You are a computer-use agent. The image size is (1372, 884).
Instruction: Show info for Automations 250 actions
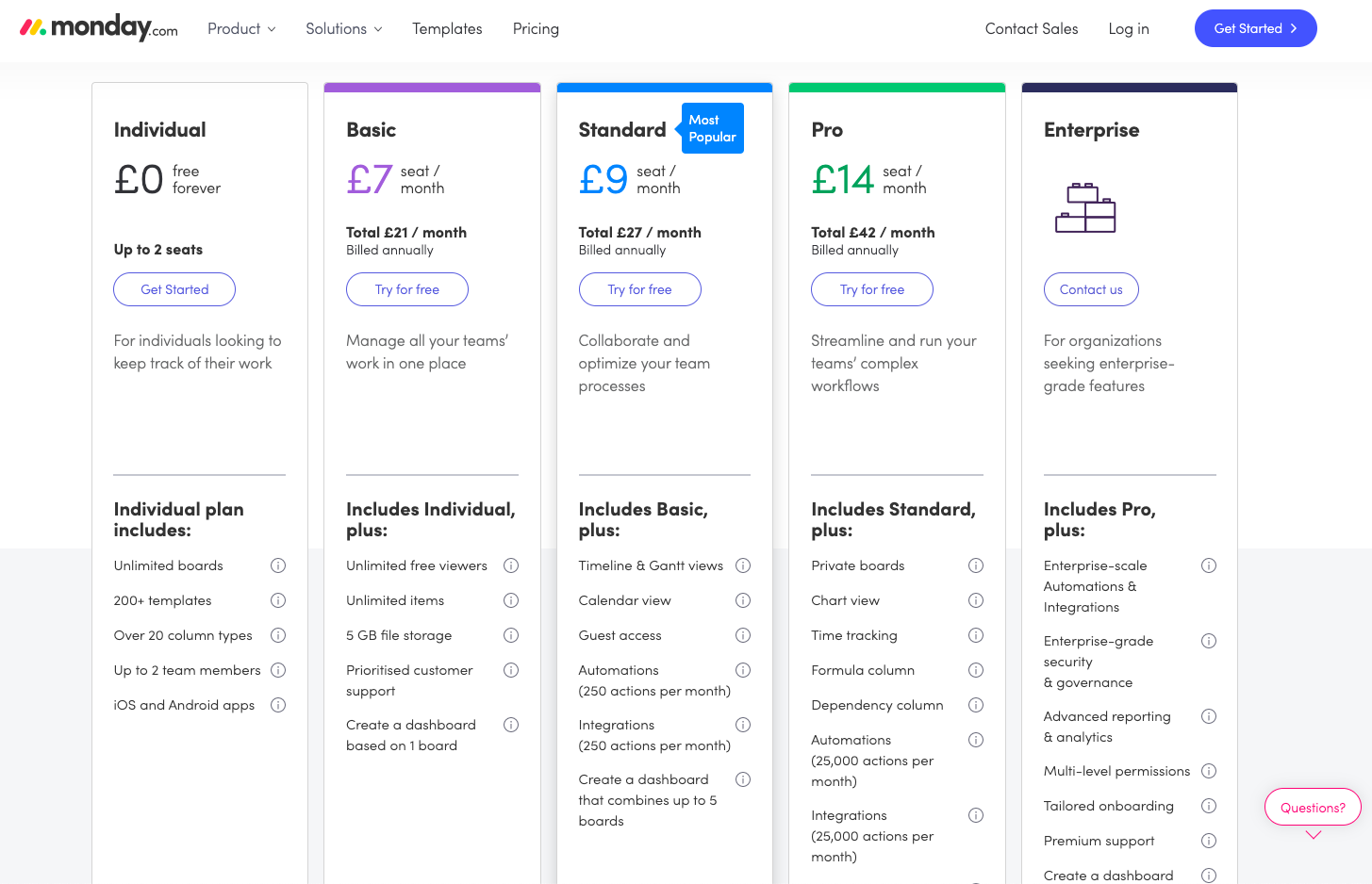point(743,670)
